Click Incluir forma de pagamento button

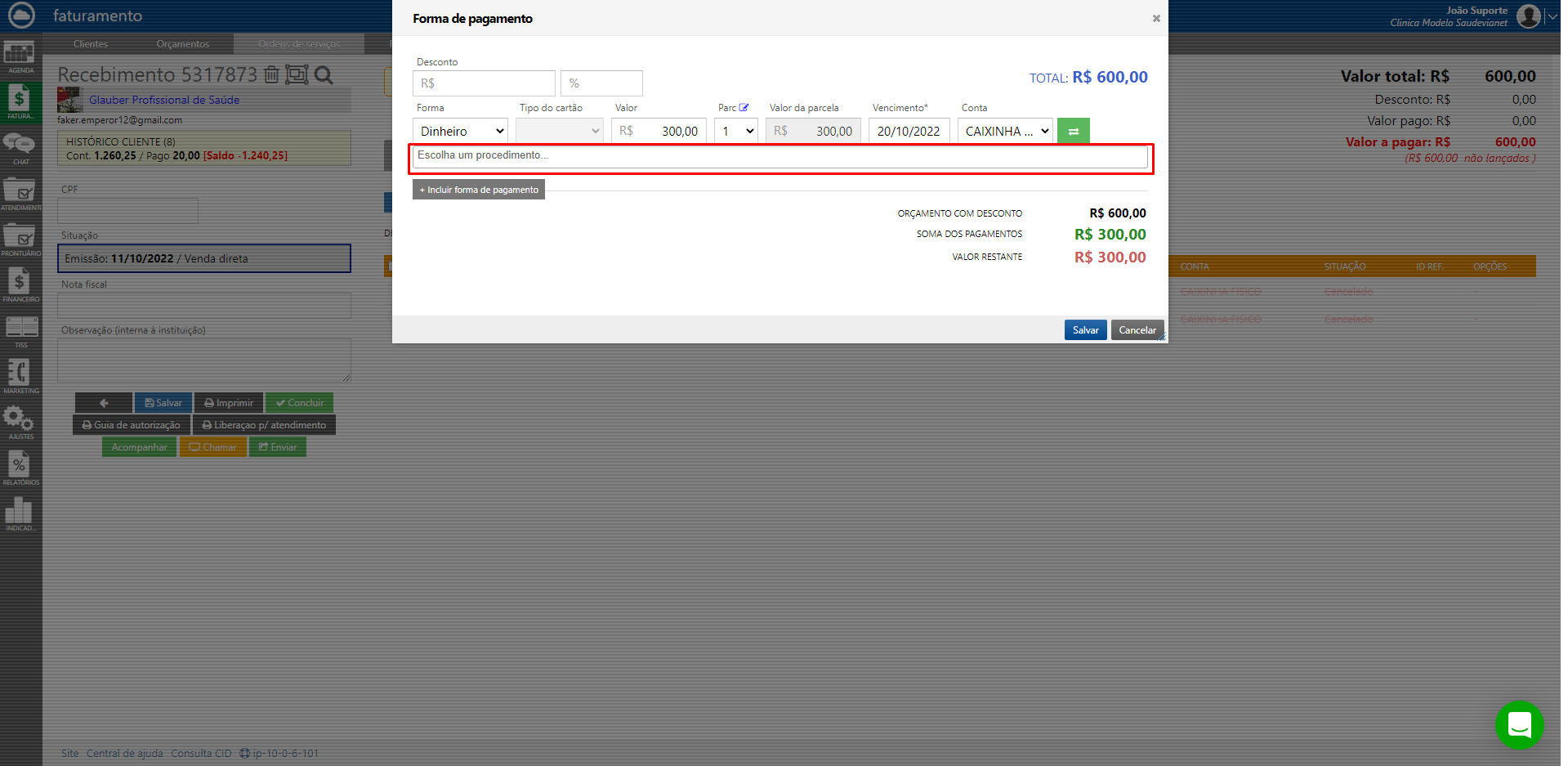pos(479,190)
